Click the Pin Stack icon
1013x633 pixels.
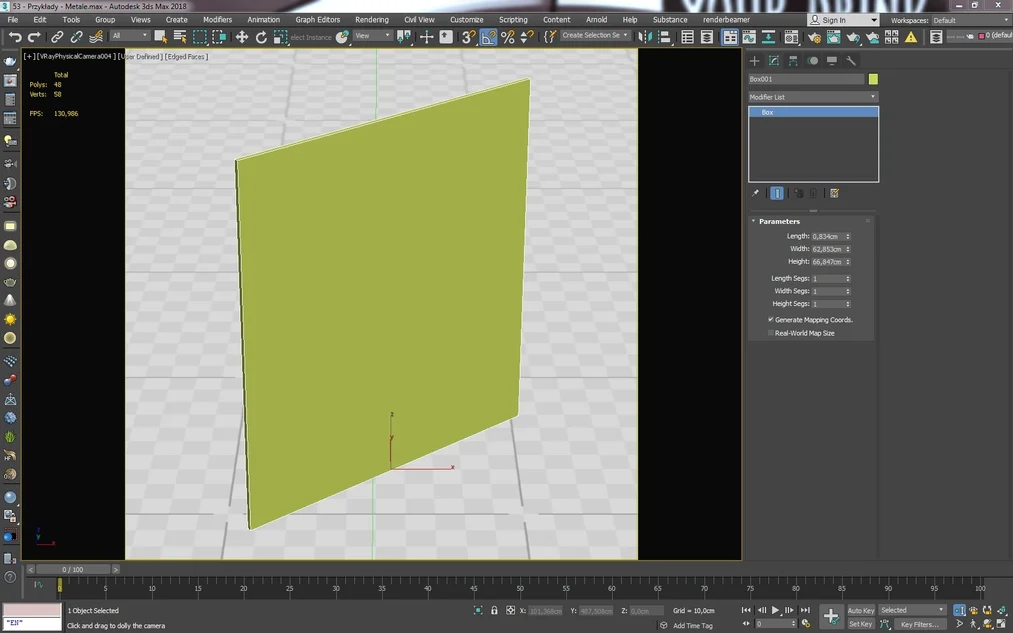click(756, 193)
